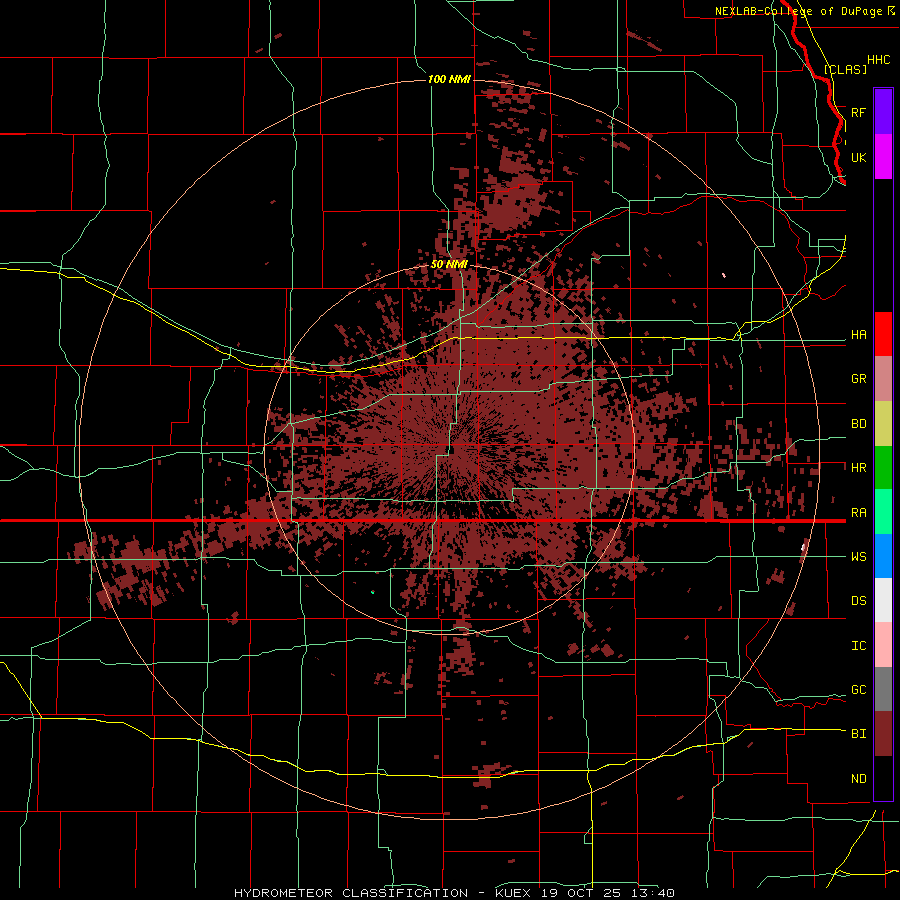Viewport: 900px width, 900px height.
Task: Click the IC legend label
Action: click(858, 646)
